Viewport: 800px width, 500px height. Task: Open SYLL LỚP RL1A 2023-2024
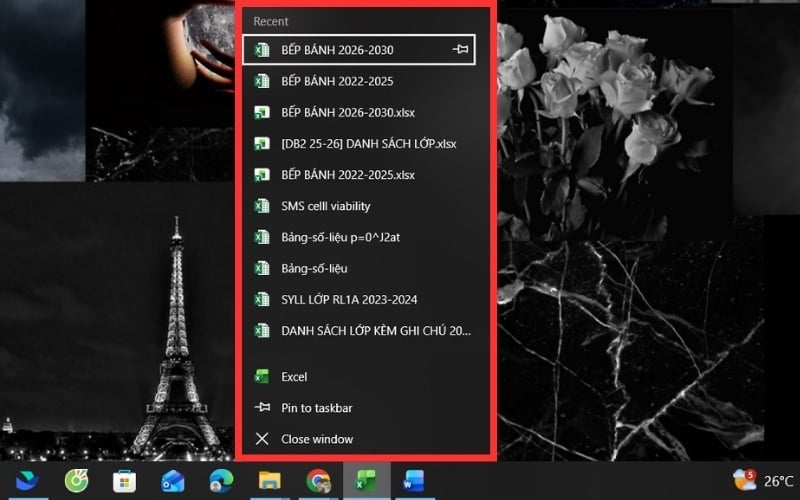[x=359, y=299]
